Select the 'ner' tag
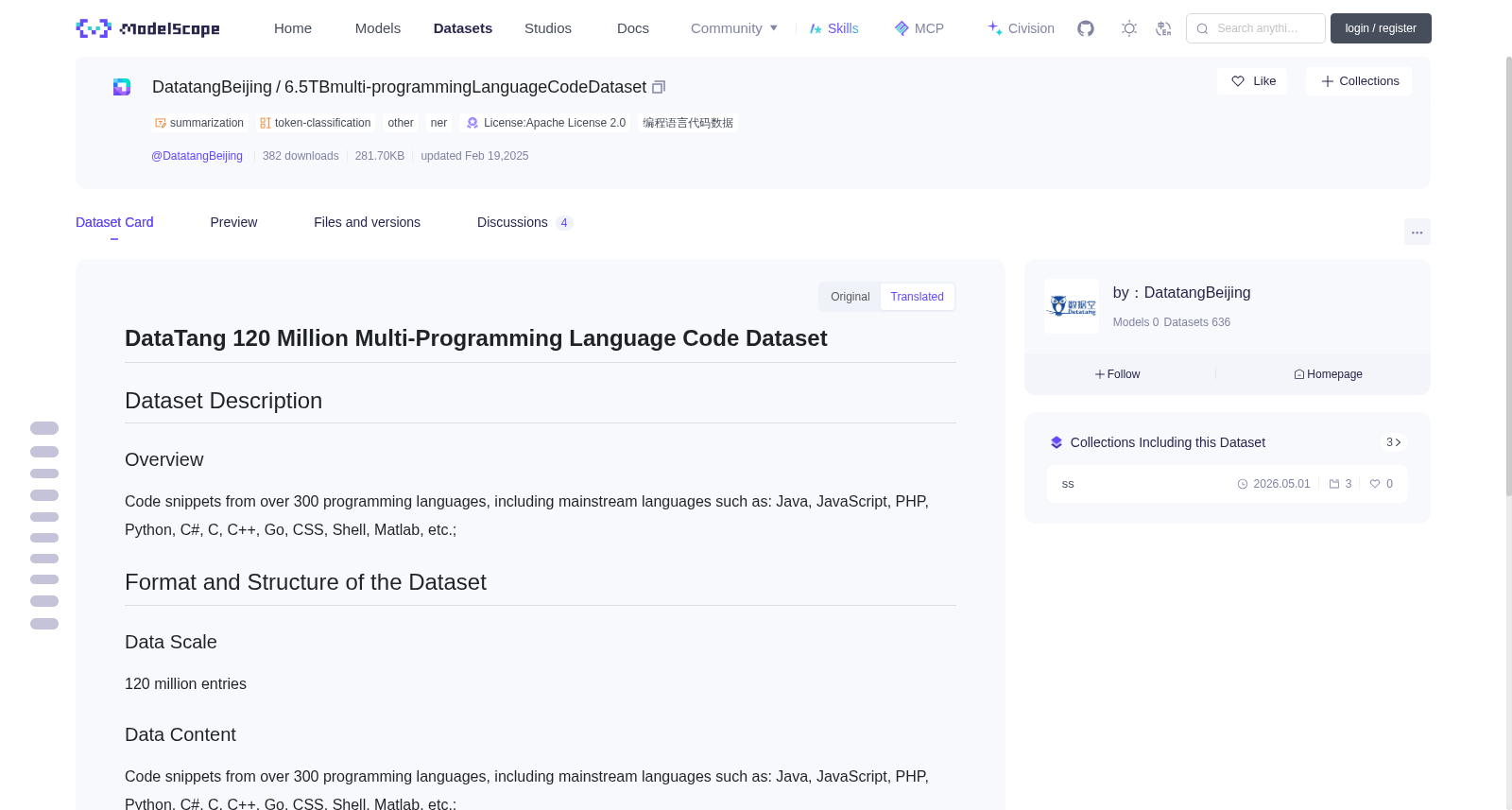Screen dimensions: 1512x810 [x=438, y=123]
